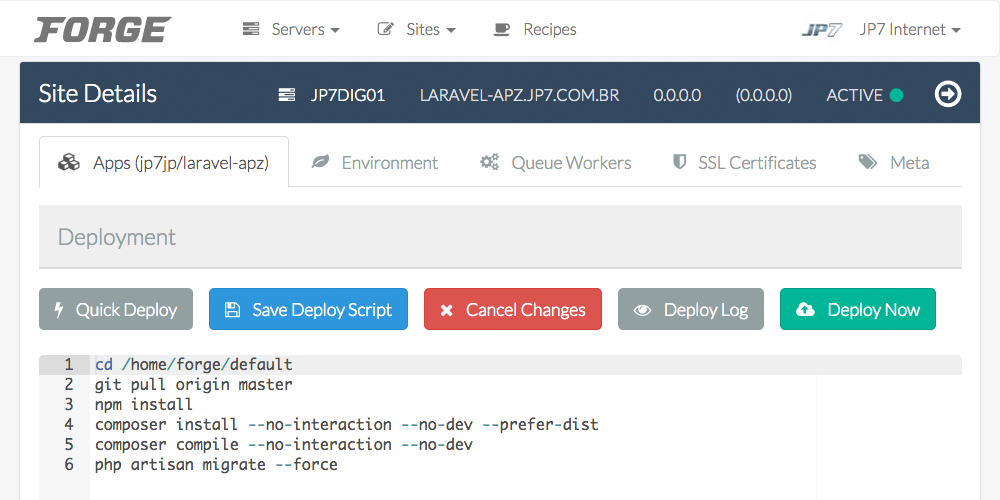Click the pencil edit icon beside Sites
The height and width of the screenshot is (500, 1000).
385,29
